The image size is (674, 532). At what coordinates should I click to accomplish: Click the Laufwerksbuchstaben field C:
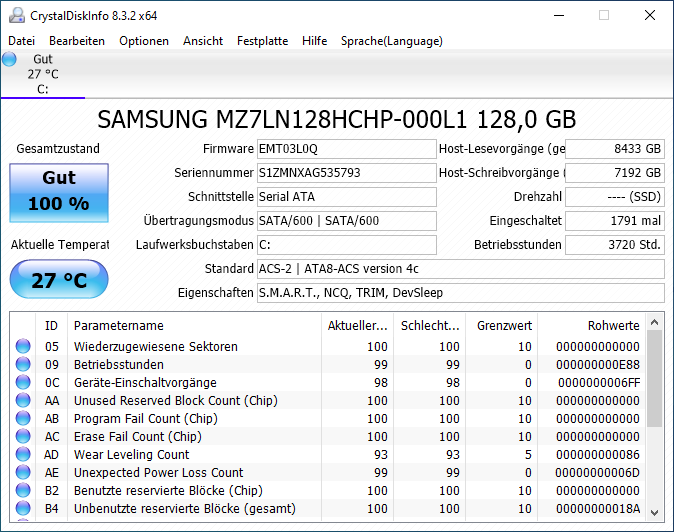coord(347,245)
